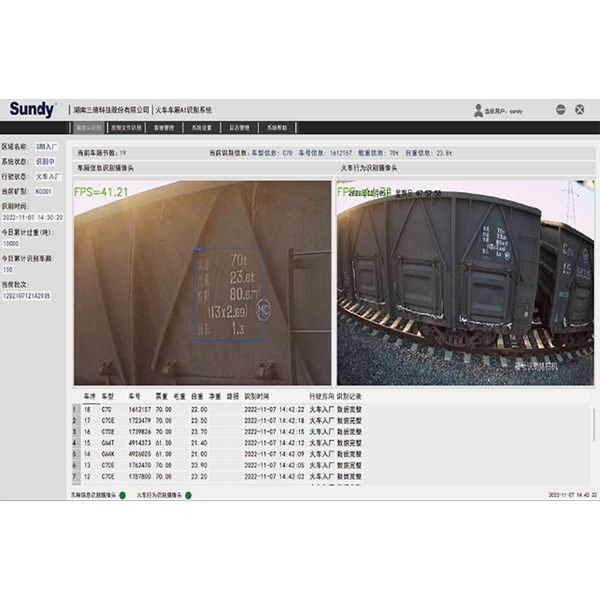Open the 系统帮助 tab
Screen dimensions: 600x600
pos(275,128)
